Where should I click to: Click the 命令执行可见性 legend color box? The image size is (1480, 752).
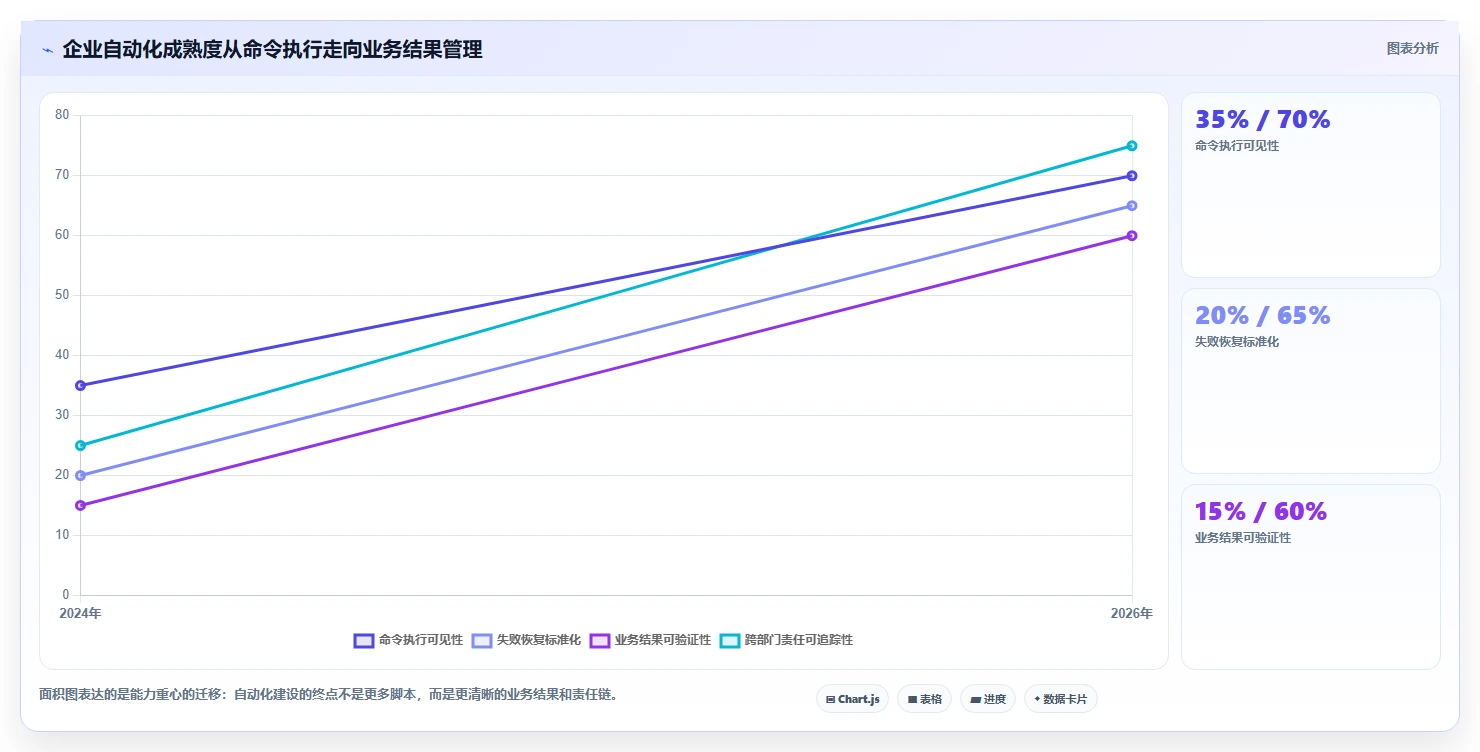[x=364, y=640]
